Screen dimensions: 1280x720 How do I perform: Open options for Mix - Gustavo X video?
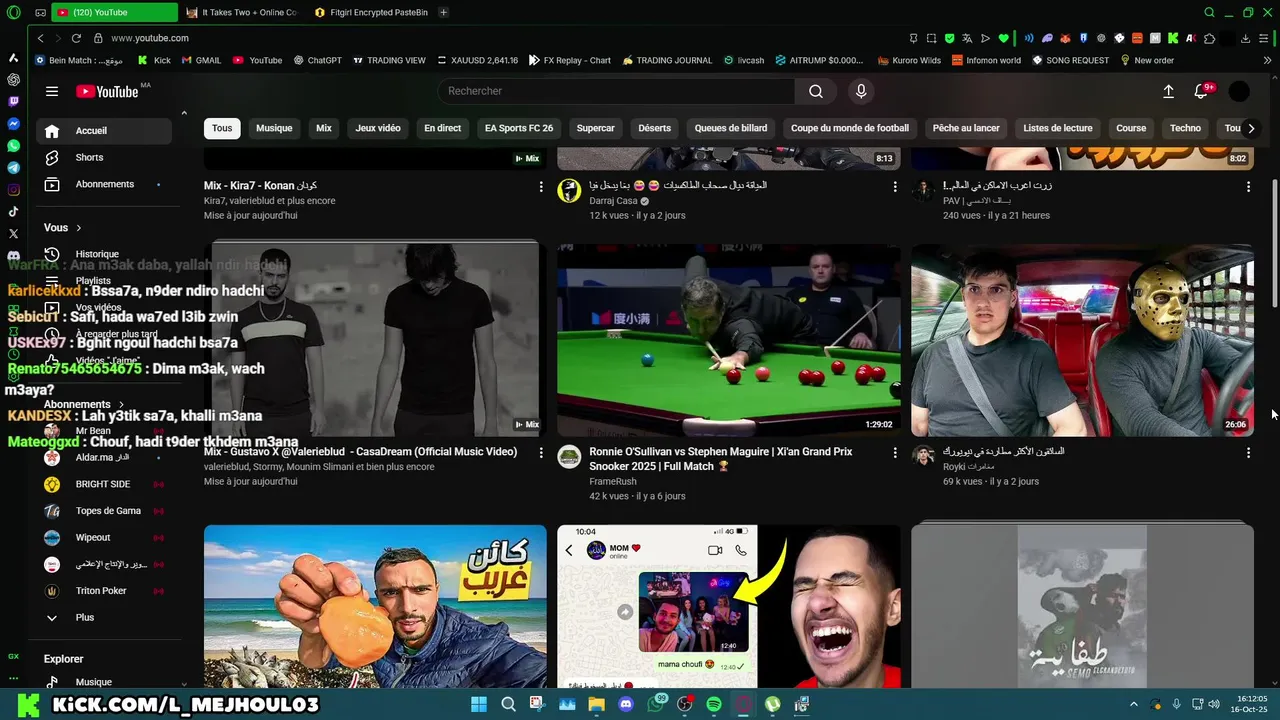coord(541,453)
